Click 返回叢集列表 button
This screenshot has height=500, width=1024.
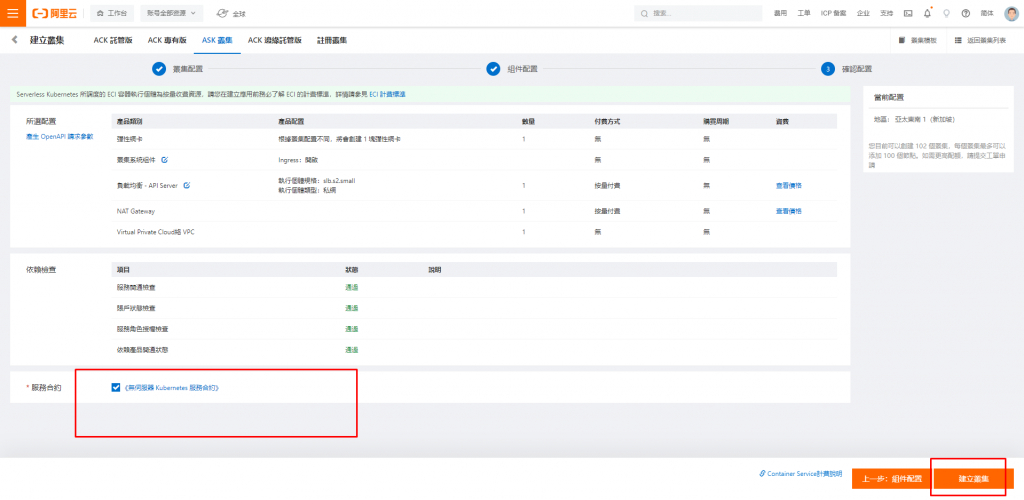(x=980, y=40)
